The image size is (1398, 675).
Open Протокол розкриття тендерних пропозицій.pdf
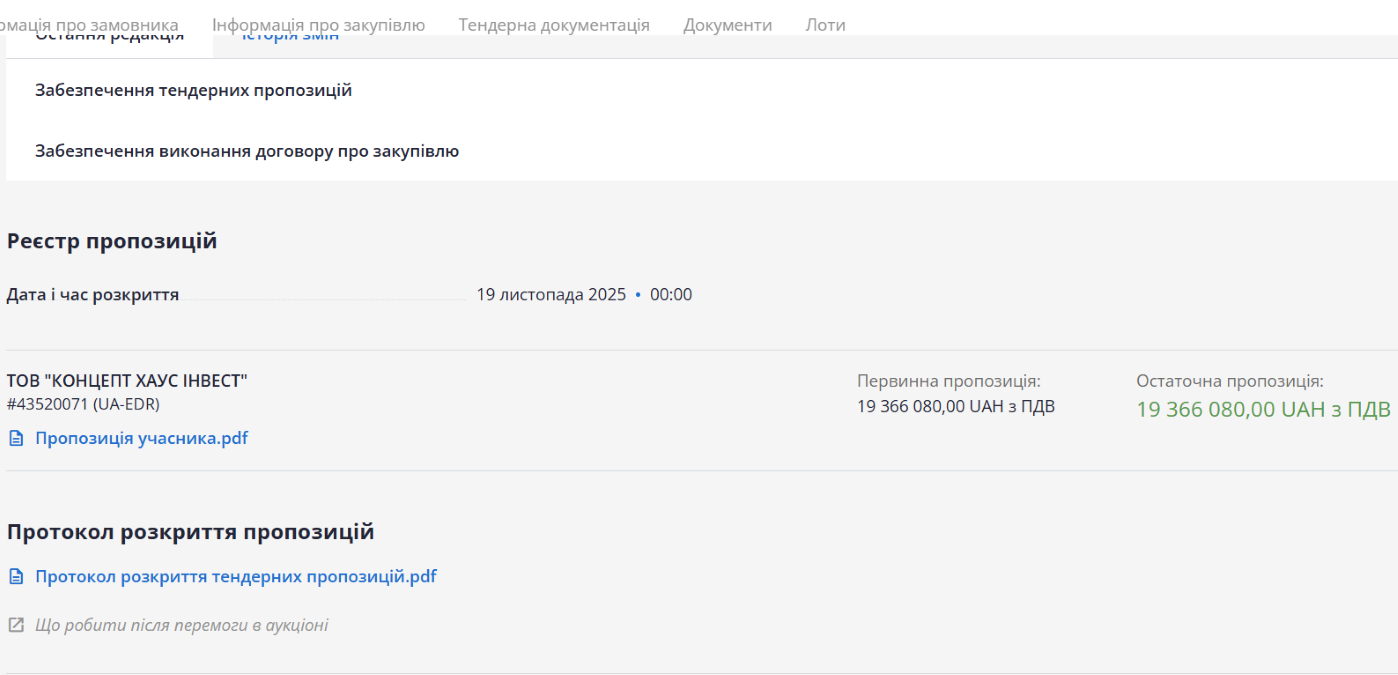pyautogui.click(x=236, y=577)
